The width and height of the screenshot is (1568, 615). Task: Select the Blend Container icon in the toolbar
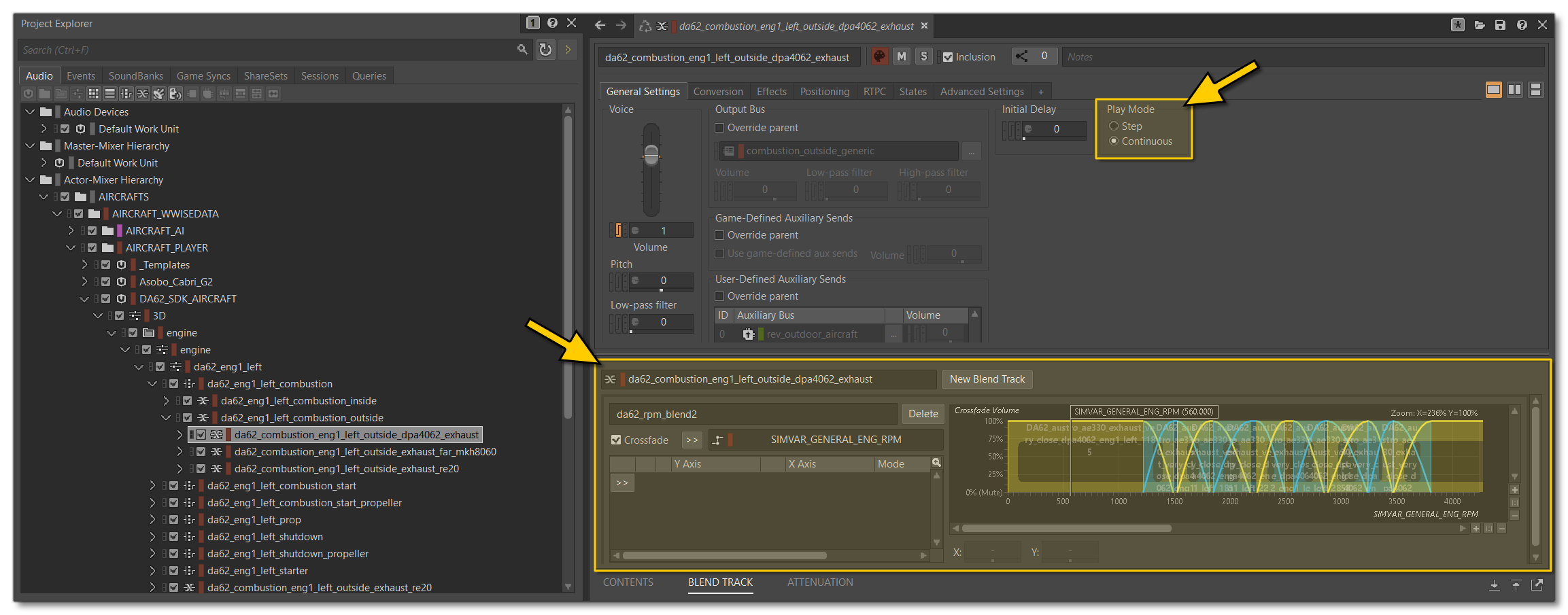click(x=143, y=93)
